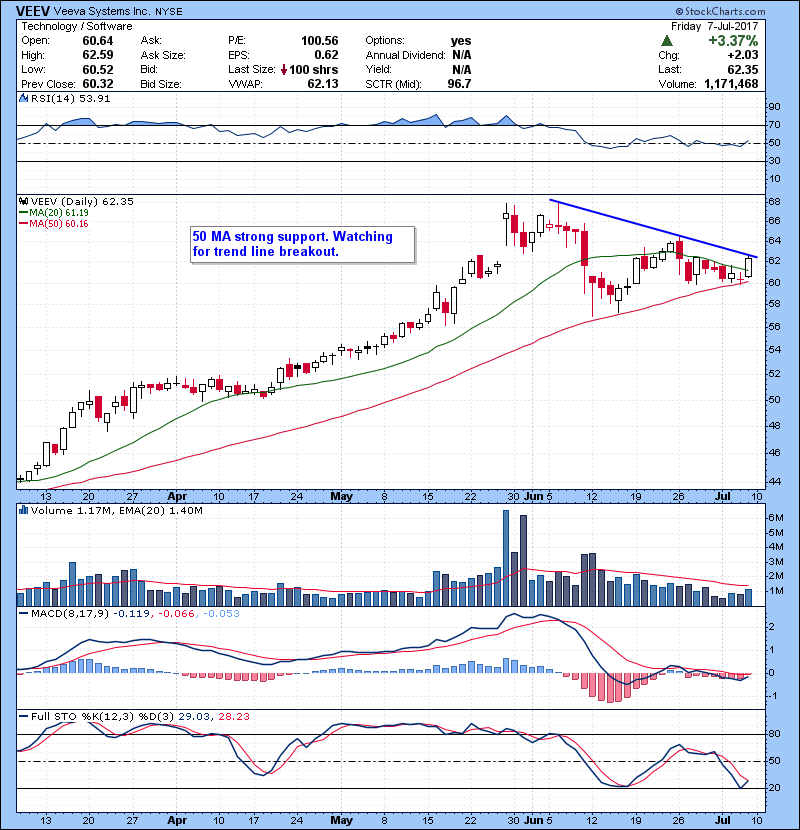
Task: Click the bar-chart icon beside Volume 1.17M
Action: pyautogui.click(x=23, y=511)
